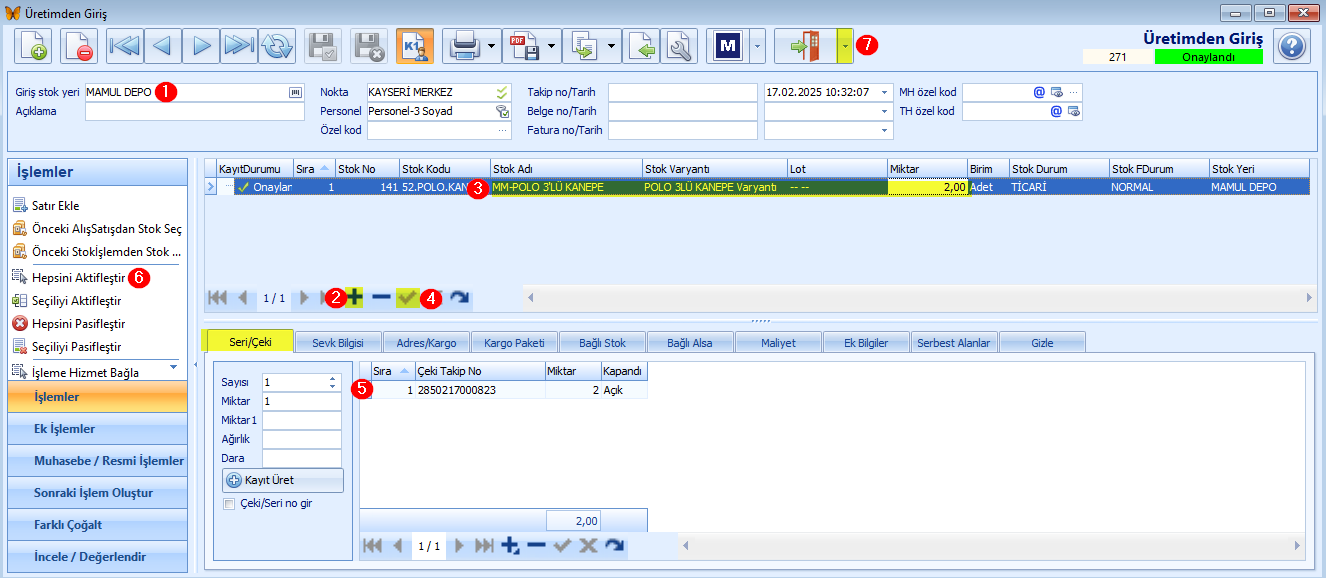Click plus icon in Çeki grid navigator
This screenshot has height=578, width=1326.
click(510, 545)
